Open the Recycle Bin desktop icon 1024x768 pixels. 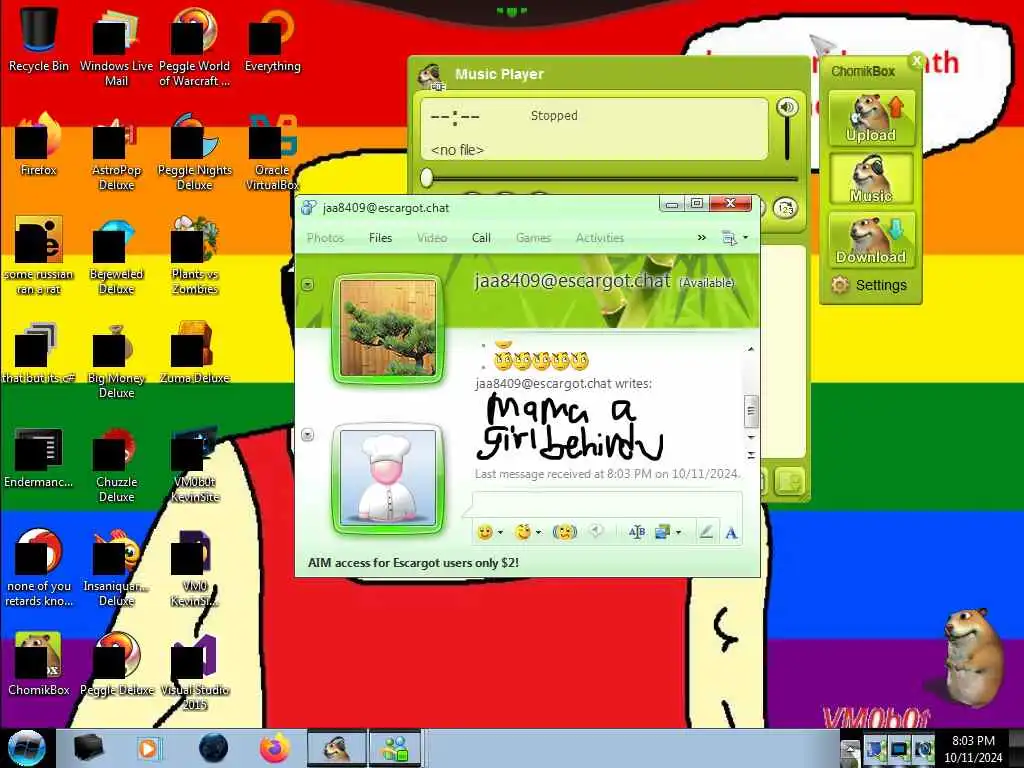[39, 39]
